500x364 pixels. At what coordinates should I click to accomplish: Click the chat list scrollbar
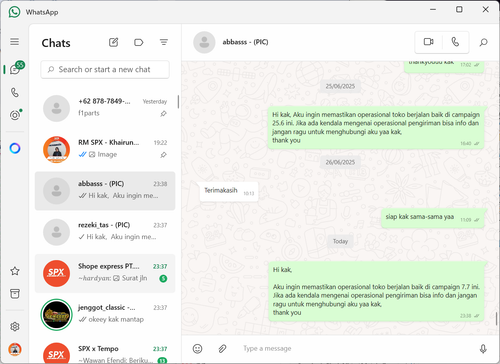tap(178, 102)
